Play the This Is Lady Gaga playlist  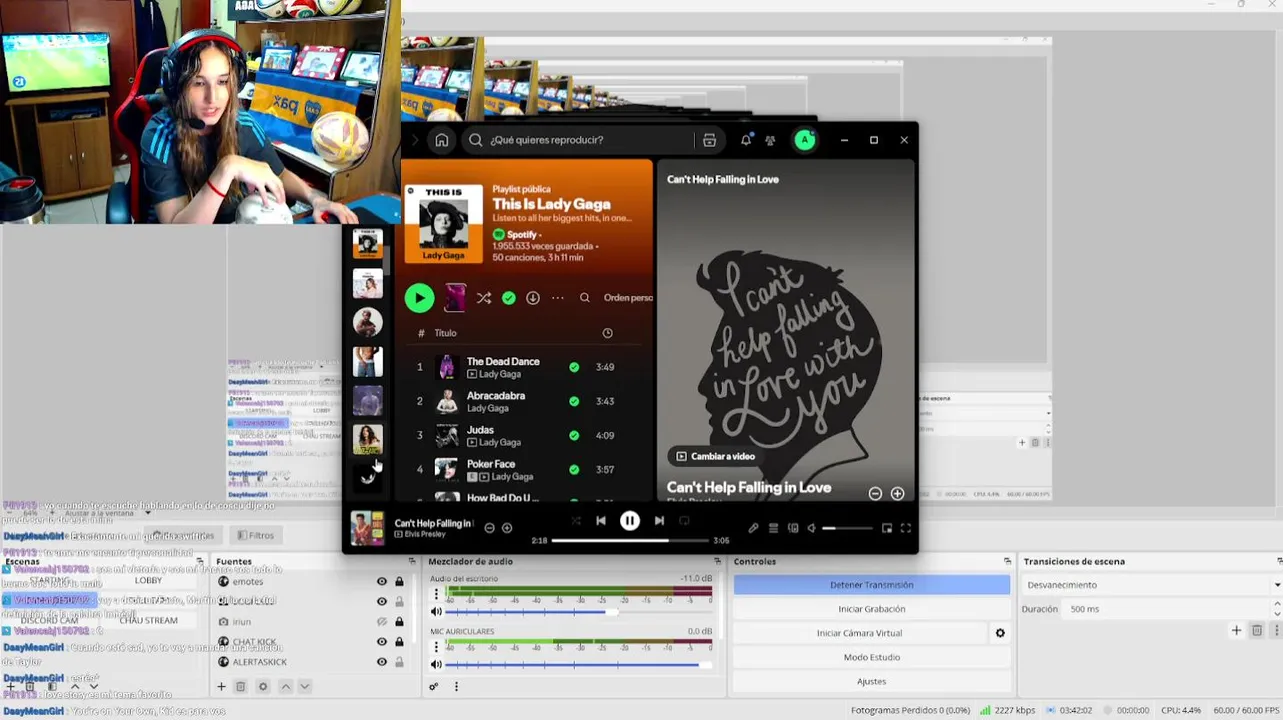[419, 298]
